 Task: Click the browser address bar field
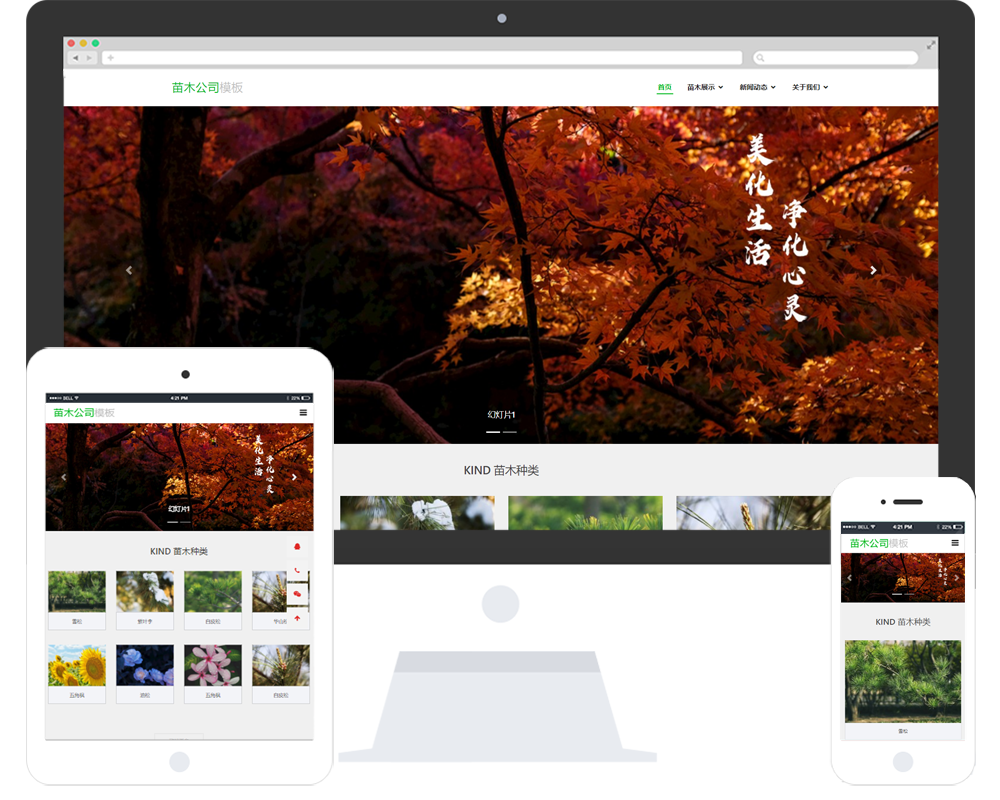click(422, 58)
